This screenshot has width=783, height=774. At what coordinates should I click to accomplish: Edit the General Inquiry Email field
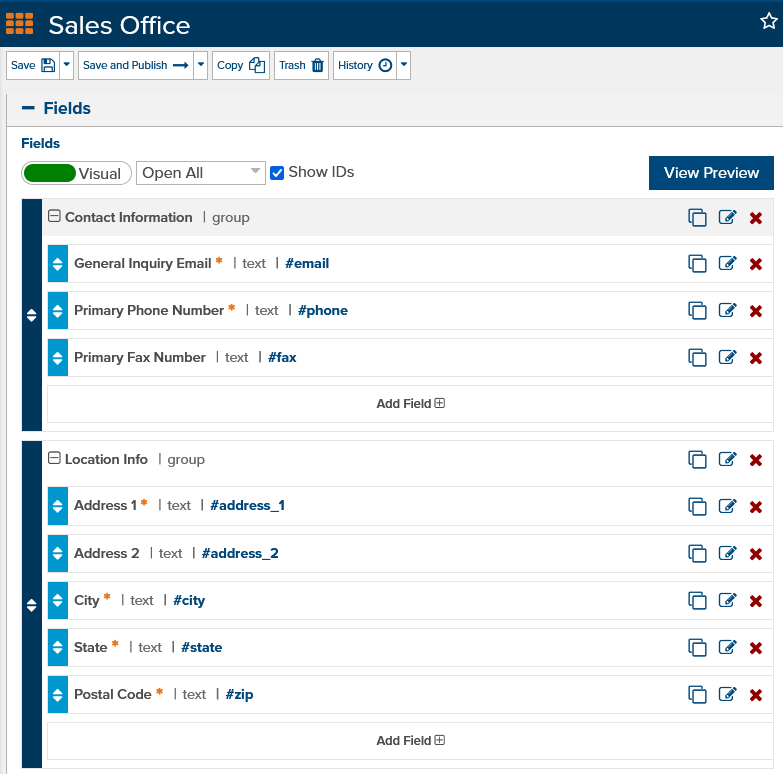(x=728, y=263)
